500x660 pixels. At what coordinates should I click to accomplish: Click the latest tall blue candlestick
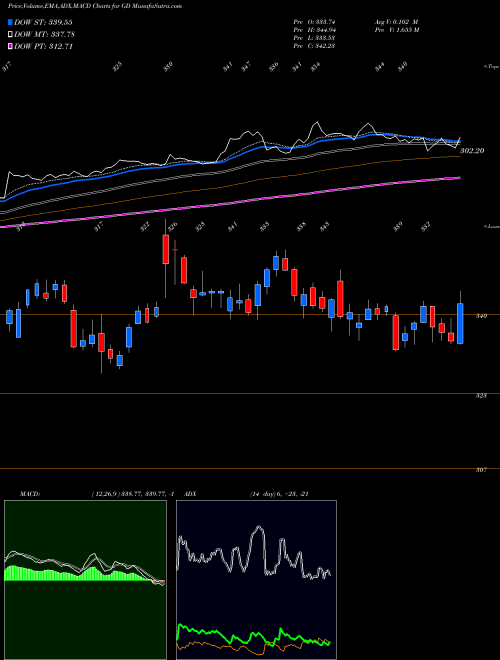460,324
